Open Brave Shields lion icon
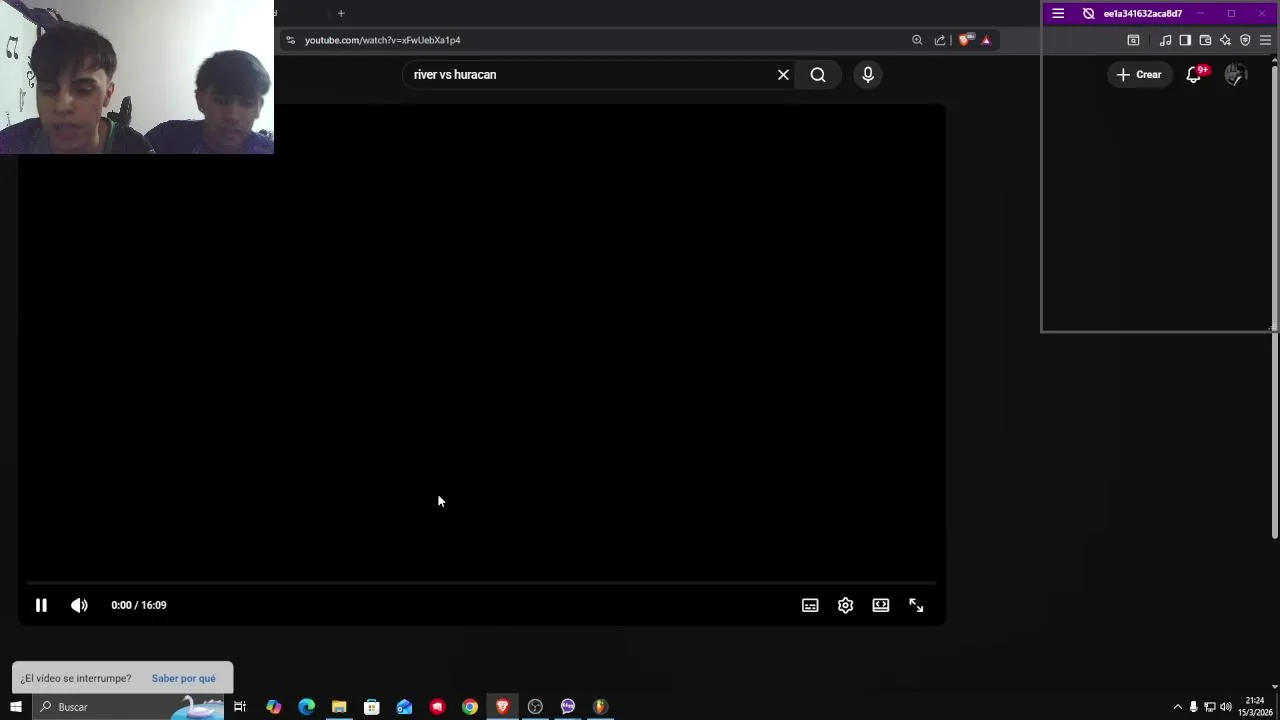Viewport: 1280px width, 720px height. click(x=965, y=40)
